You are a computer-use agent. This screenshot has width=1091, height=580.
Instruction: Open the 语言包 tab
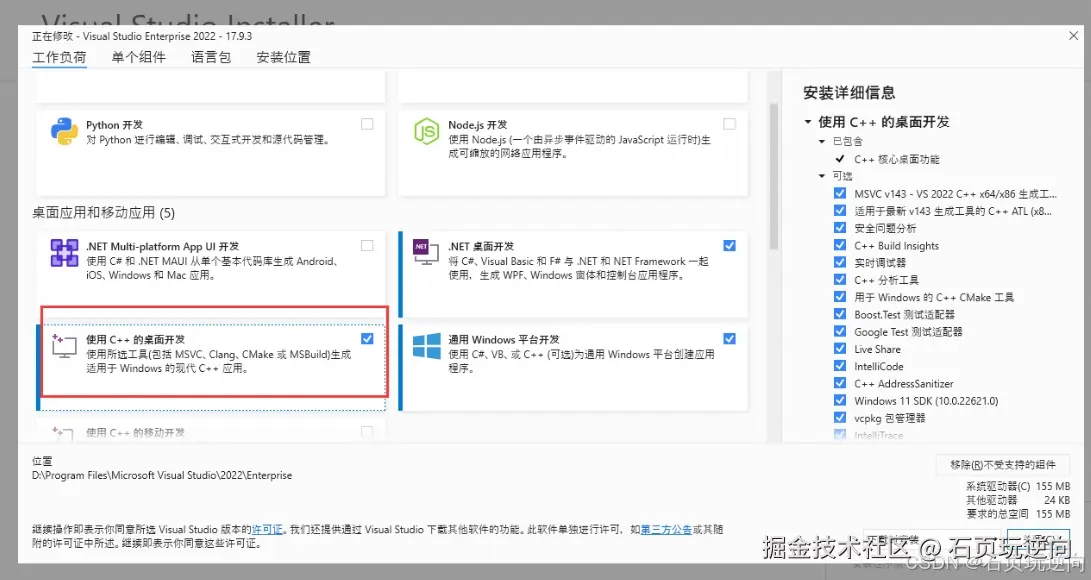coord(209,57)
